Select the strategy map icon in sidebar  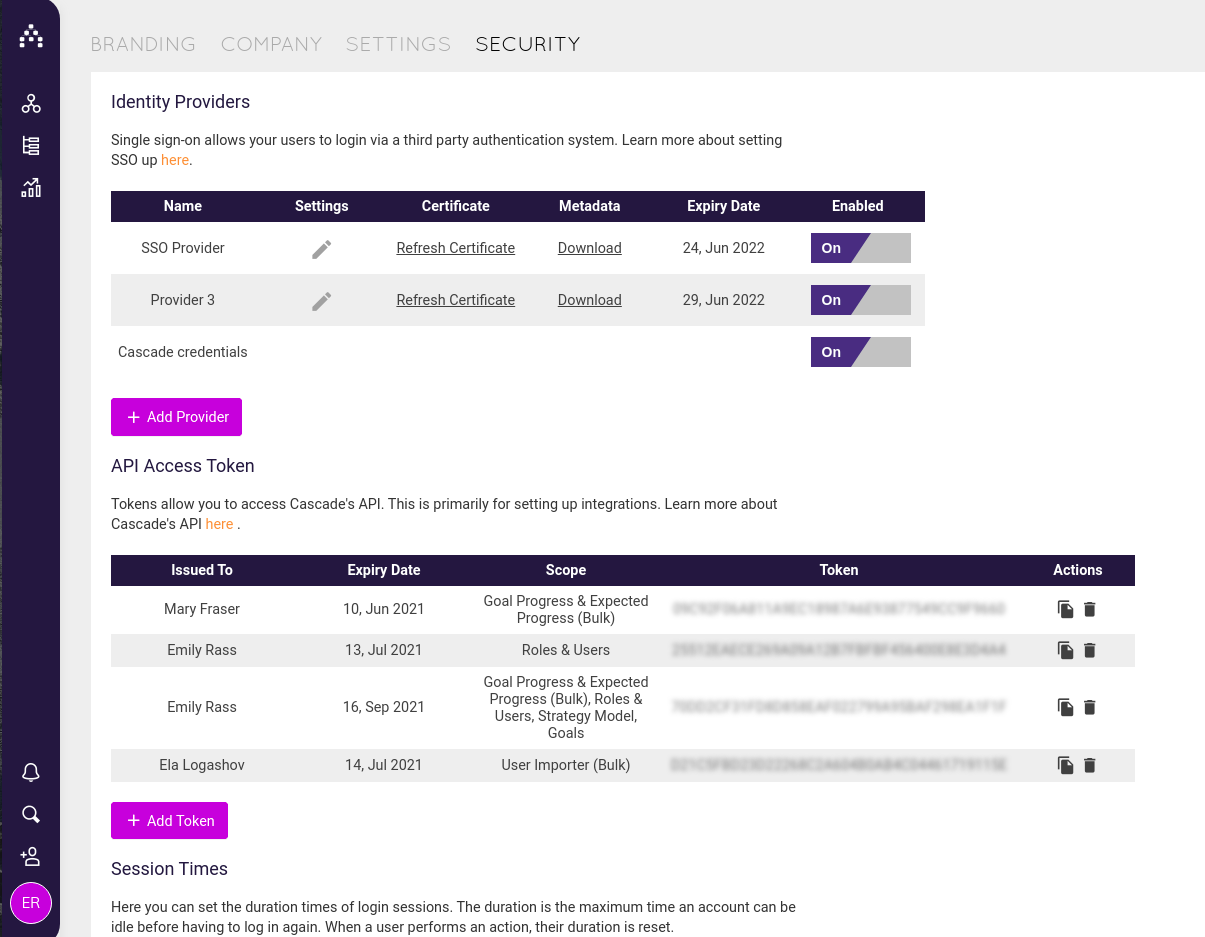pyautogui.click(x=31, y=103)
